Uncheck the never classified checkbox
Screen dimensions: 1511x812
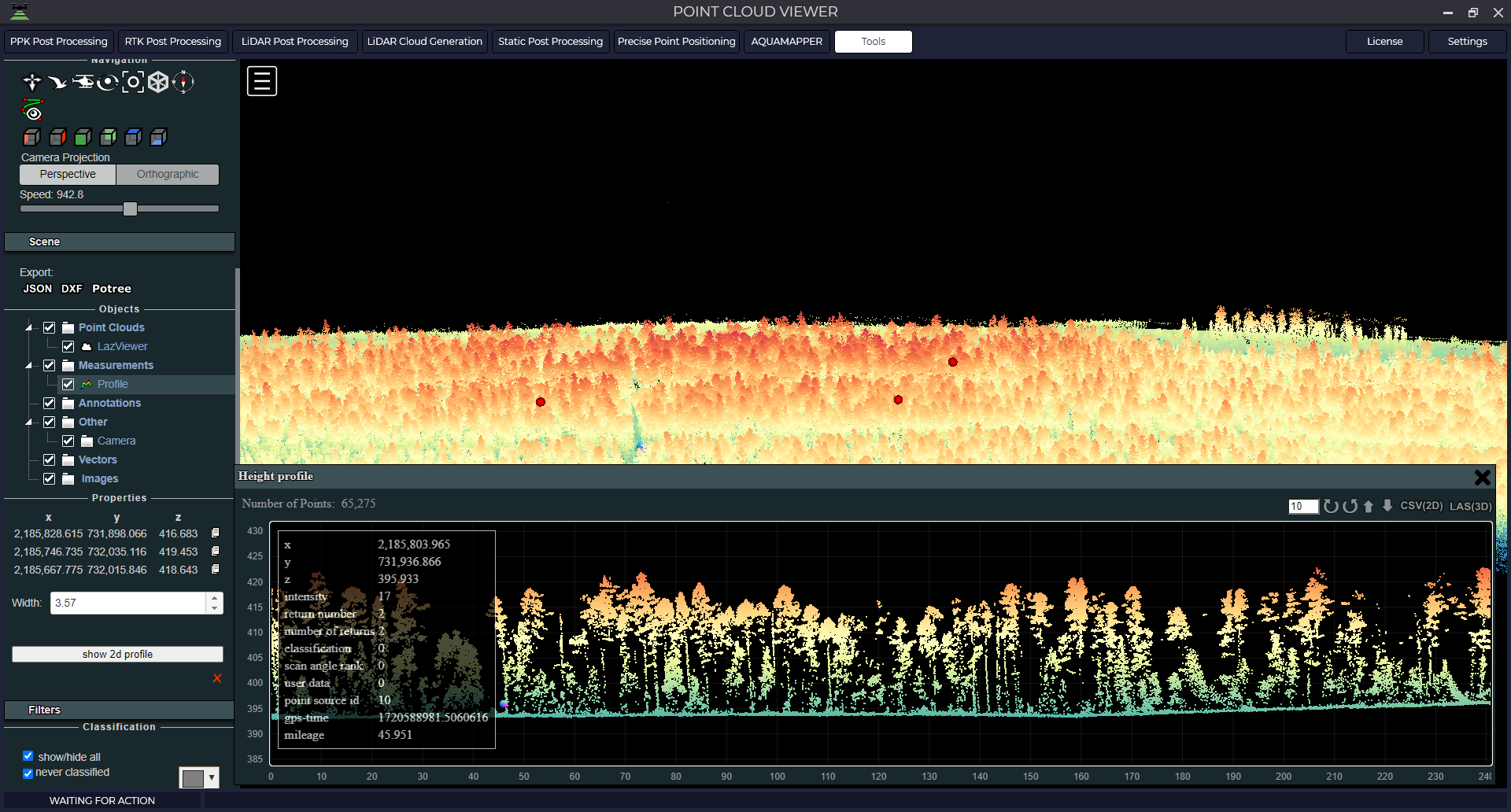coord(28,773)
